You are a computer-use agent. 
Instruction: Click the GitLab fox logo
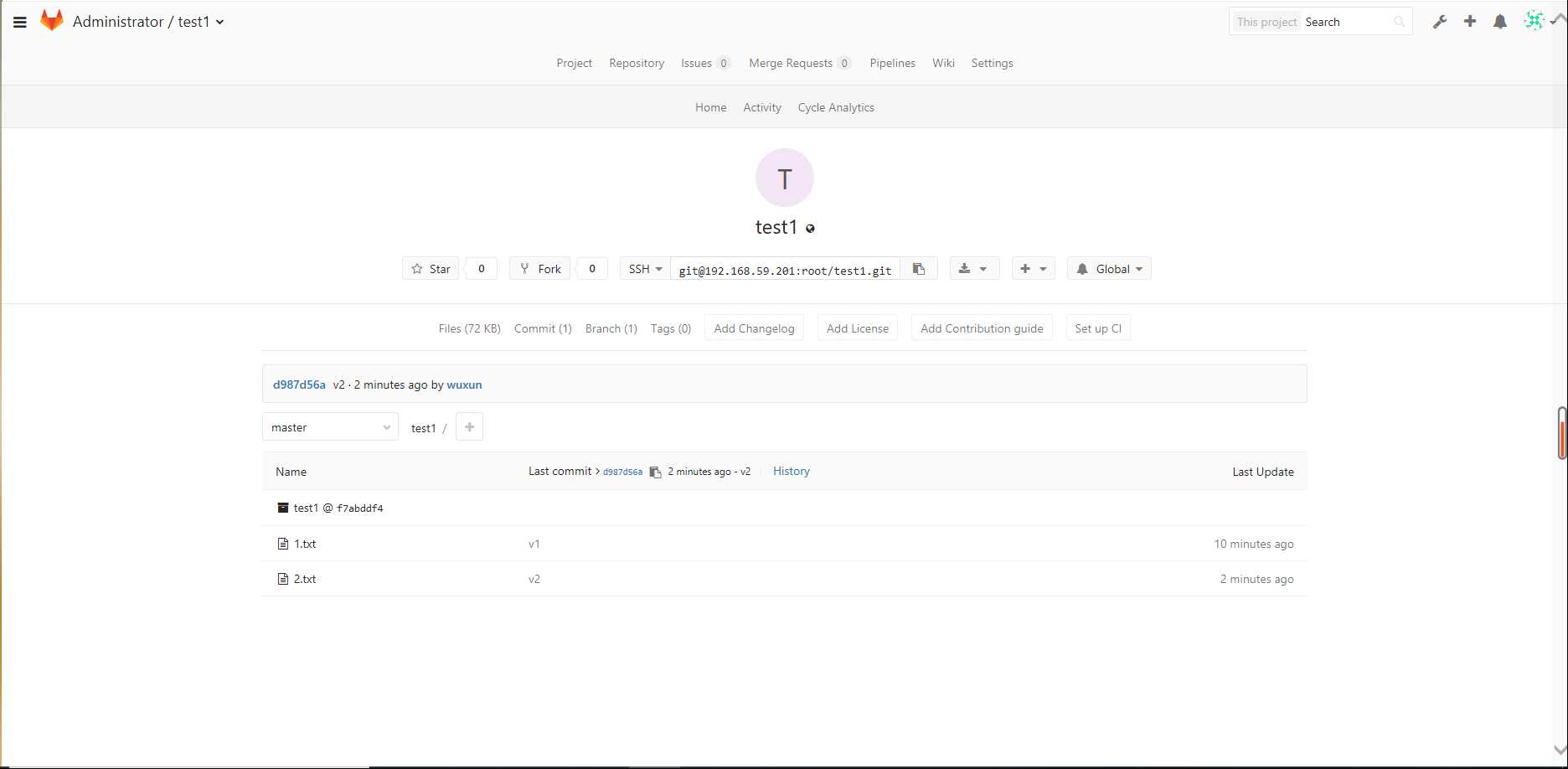point(52,21)
